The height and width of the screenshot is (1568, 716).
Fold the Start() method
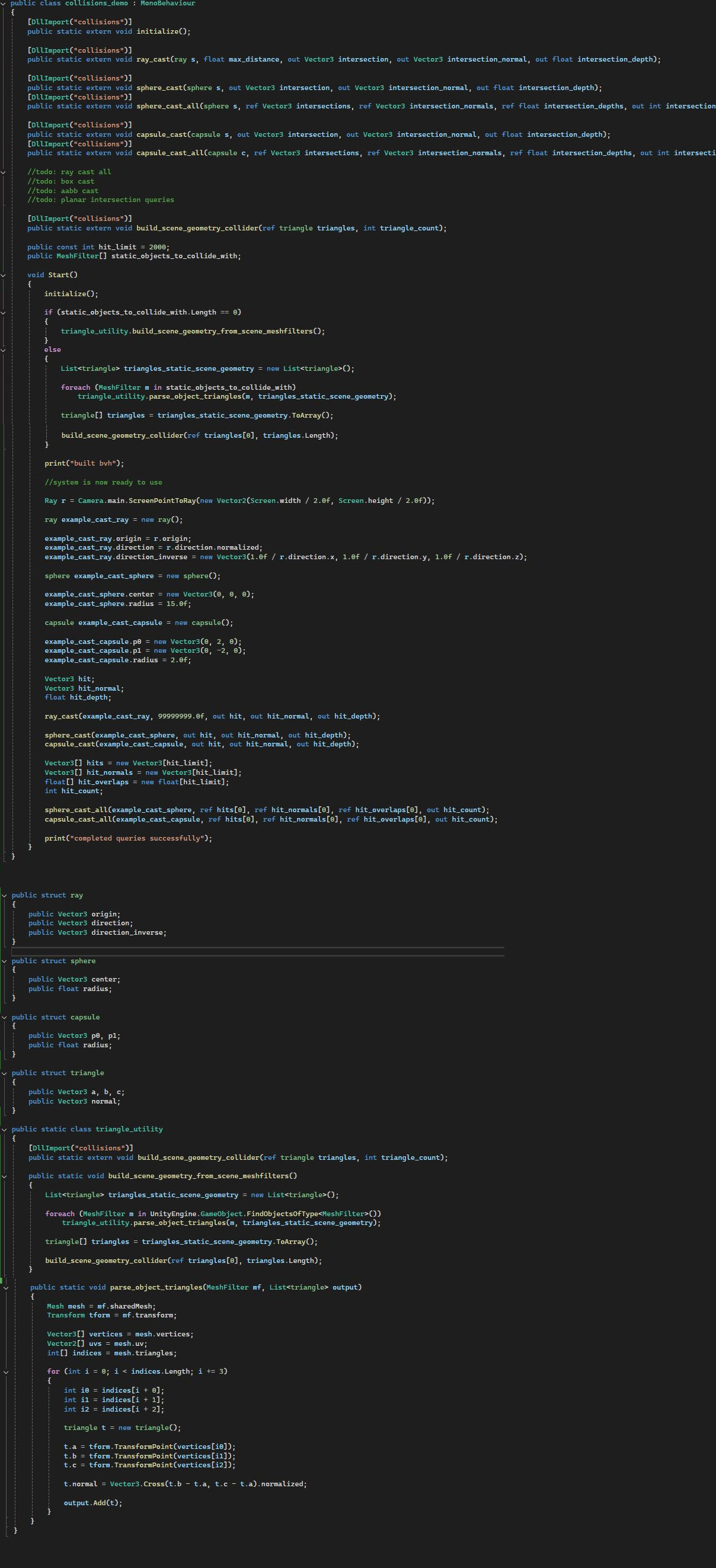[4, 275]
